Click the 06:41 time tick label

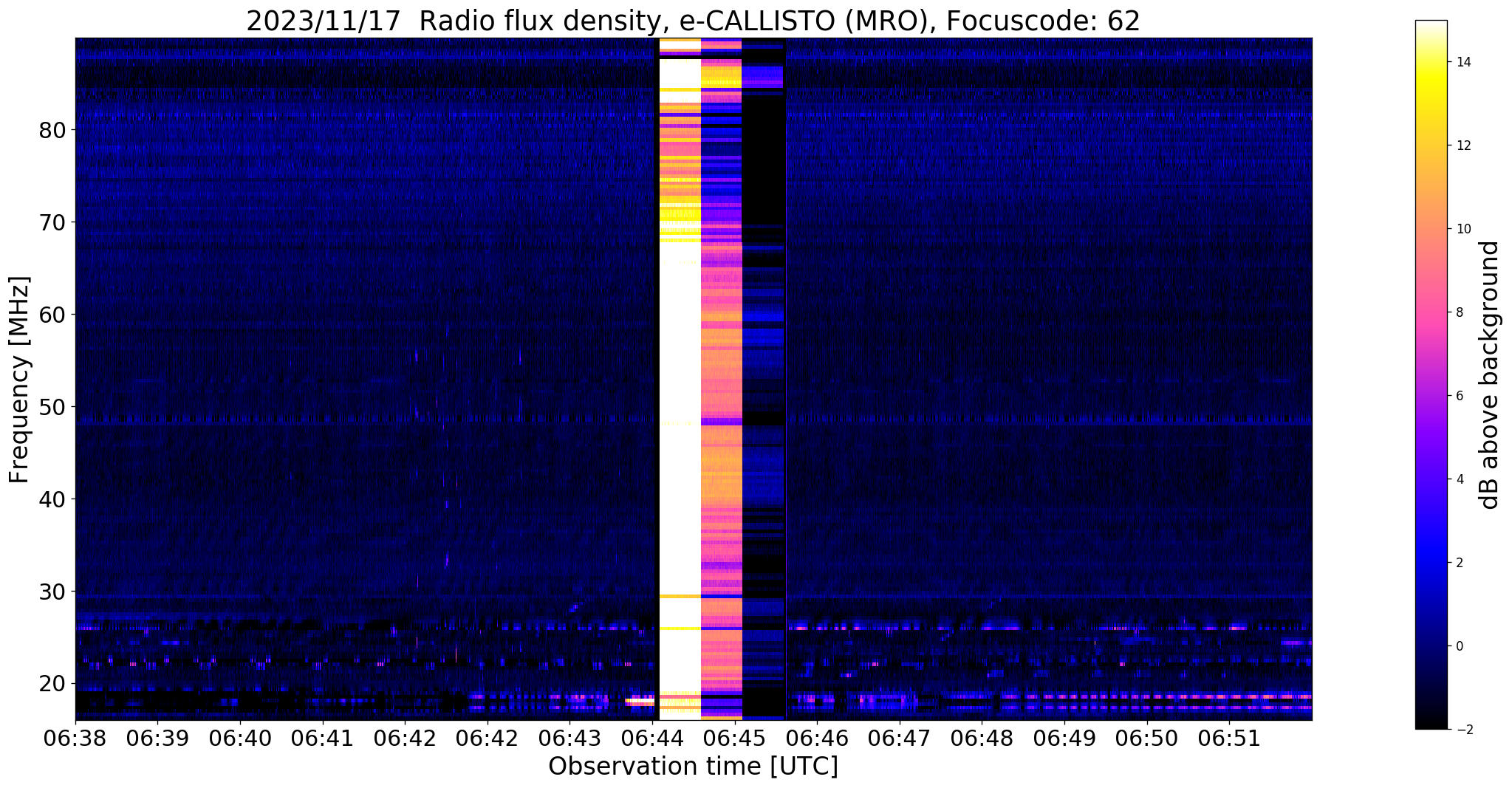322,738
